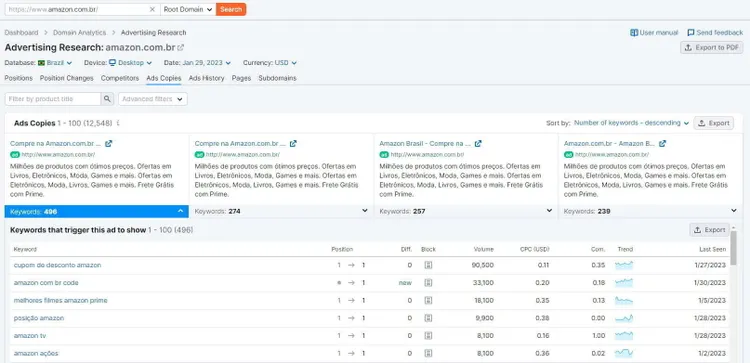This screenshot has height=363, width=750.
Task: Go to Dashboard breadcrumb link
Action: (21, 33)
